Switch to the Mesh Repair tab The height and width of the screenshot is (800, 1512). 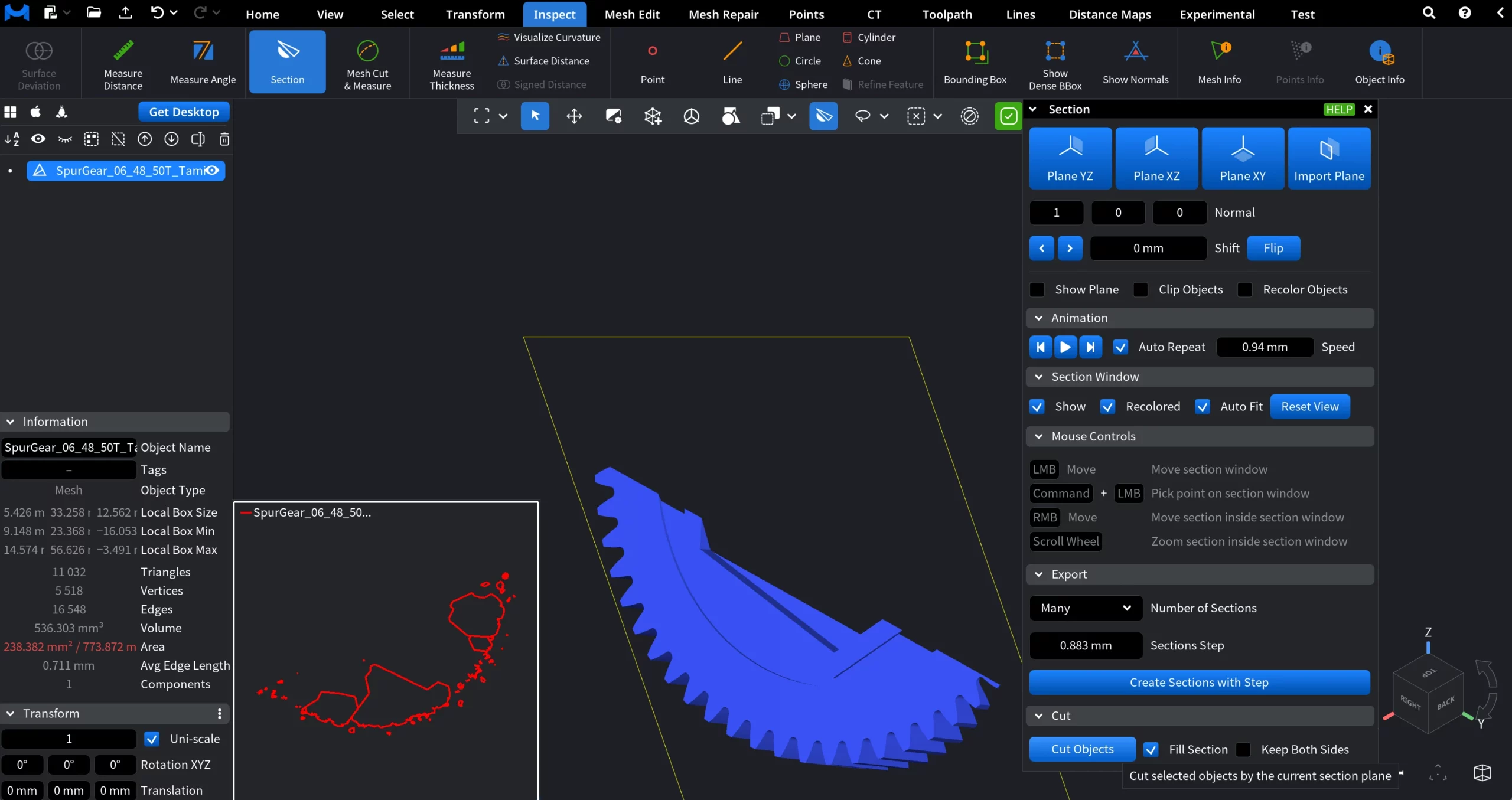723,14
